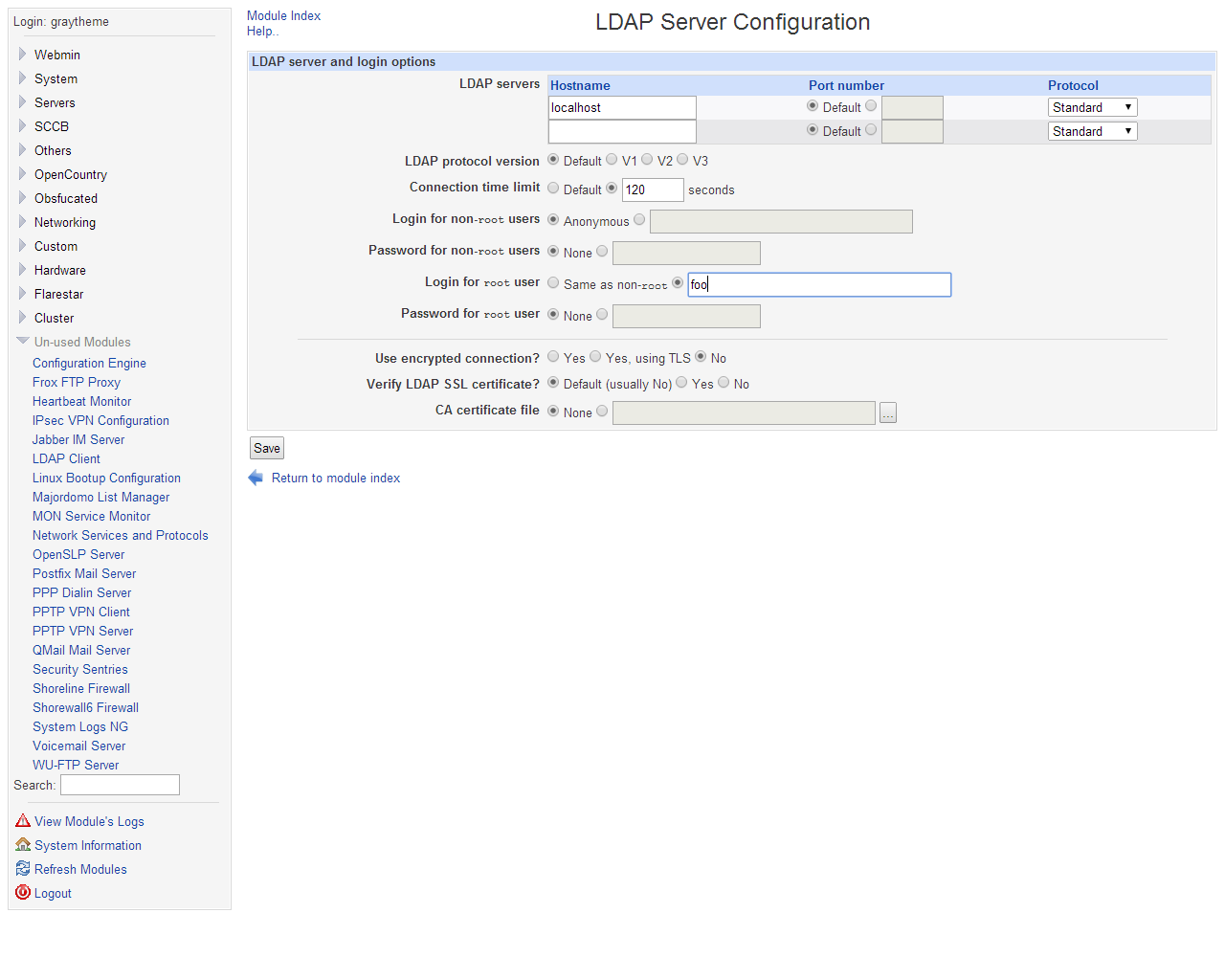This screenshot has height=980, width=1225.
Task: Open the Shoreline Firewall module
Action: (81, 688)
